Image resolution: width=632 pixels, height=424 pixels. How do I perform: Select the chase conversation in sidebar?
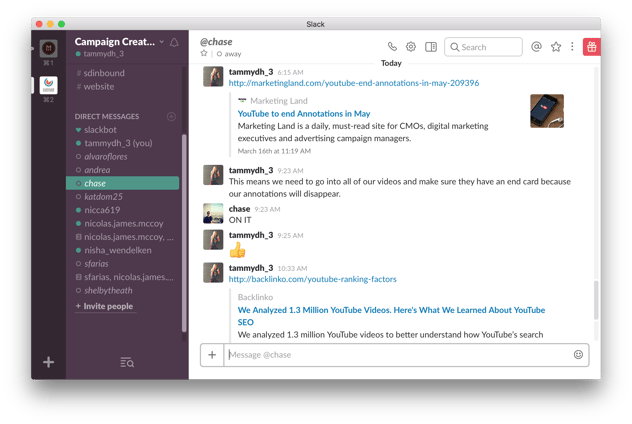coord(123,183)
